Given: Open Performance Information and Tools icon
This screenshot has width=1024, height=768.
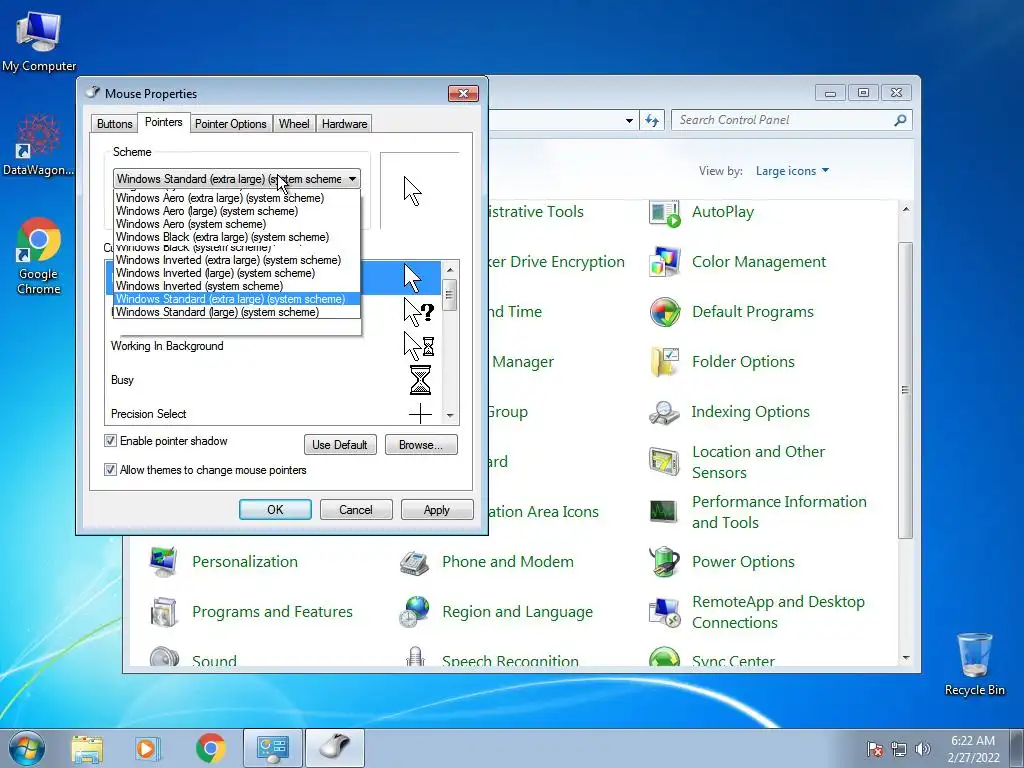Looking at the screenshot, I should 665,512.
